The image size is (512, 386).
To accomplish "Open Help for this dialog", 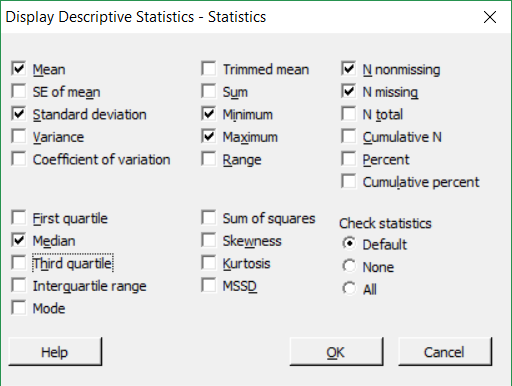I will tap(55, 352).
